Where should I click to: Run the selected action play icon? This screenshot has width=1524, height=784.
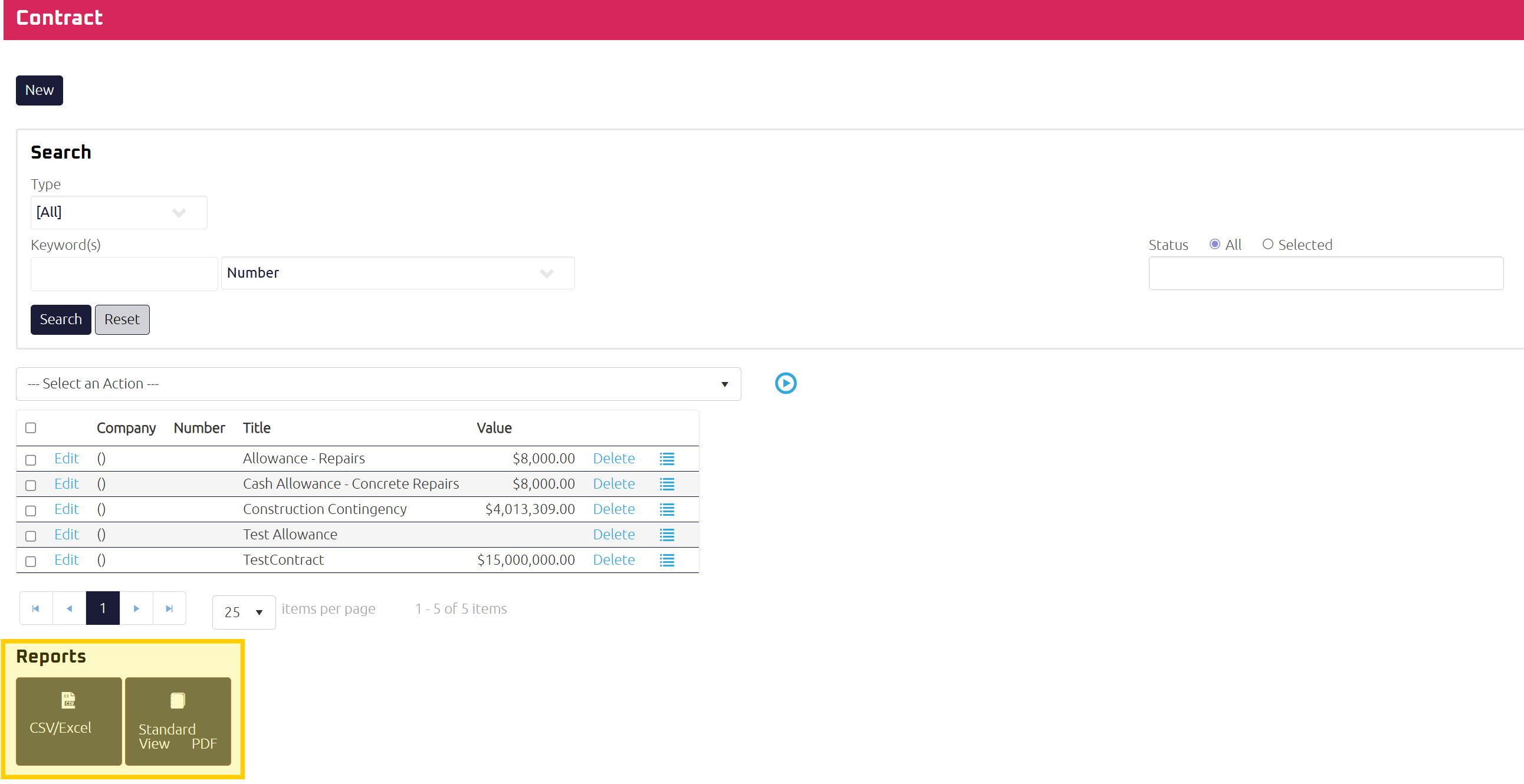786,383
